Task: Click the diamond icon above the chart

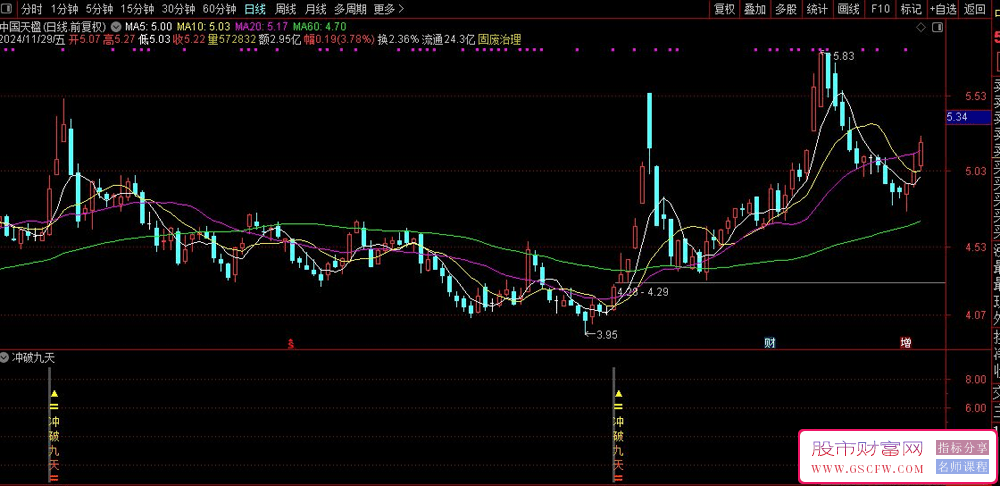Action: pyautogui.click(x=921, y=27)
